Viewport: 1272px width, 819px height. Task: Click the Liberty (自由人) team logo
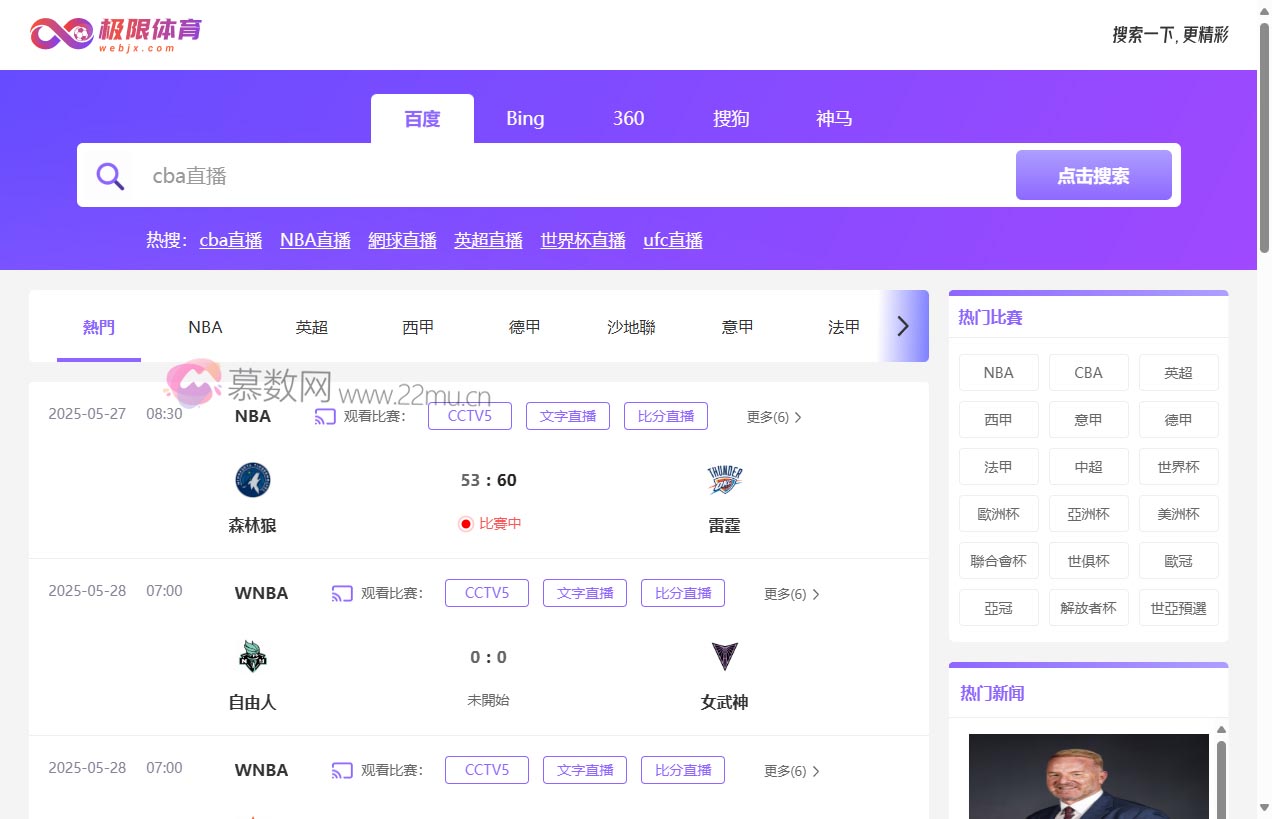click(x=252, y=656)
